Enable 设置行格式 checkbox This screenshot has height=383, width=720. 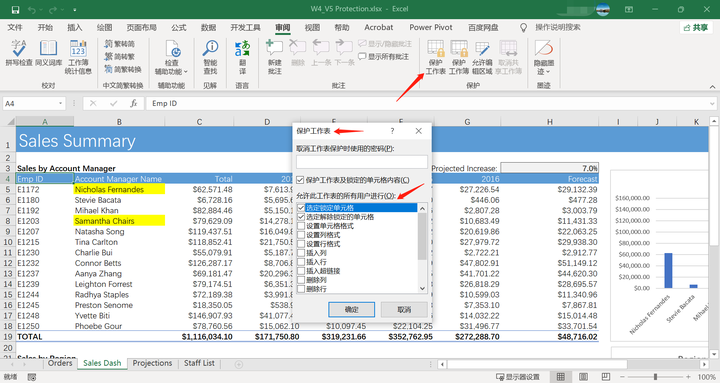[301, 244]
